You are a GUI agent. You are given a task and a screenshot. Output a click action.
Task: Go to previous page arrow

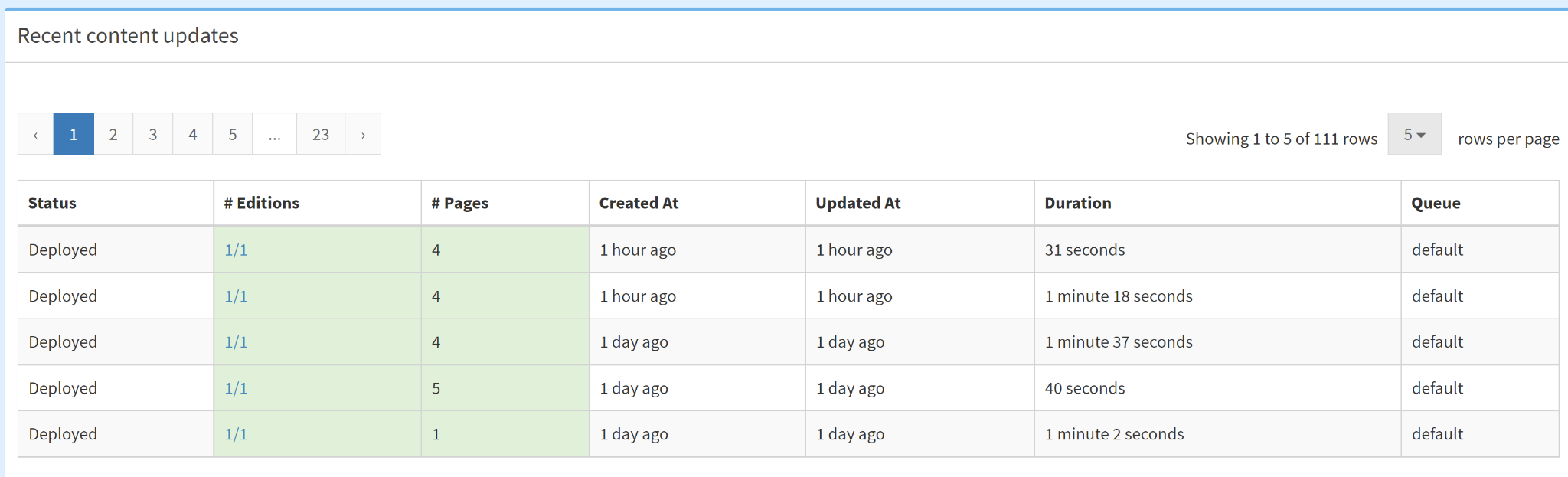35,134
